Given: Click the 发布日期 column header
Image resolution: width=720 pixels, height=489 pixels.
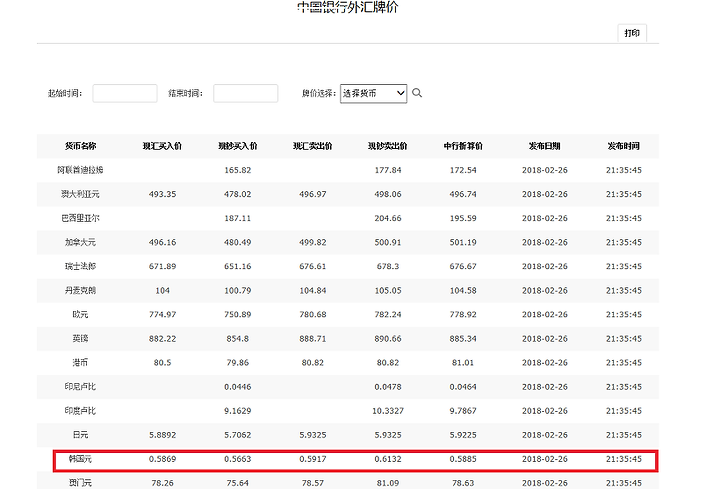Looking at the screenshot, I should coord(545,146).
